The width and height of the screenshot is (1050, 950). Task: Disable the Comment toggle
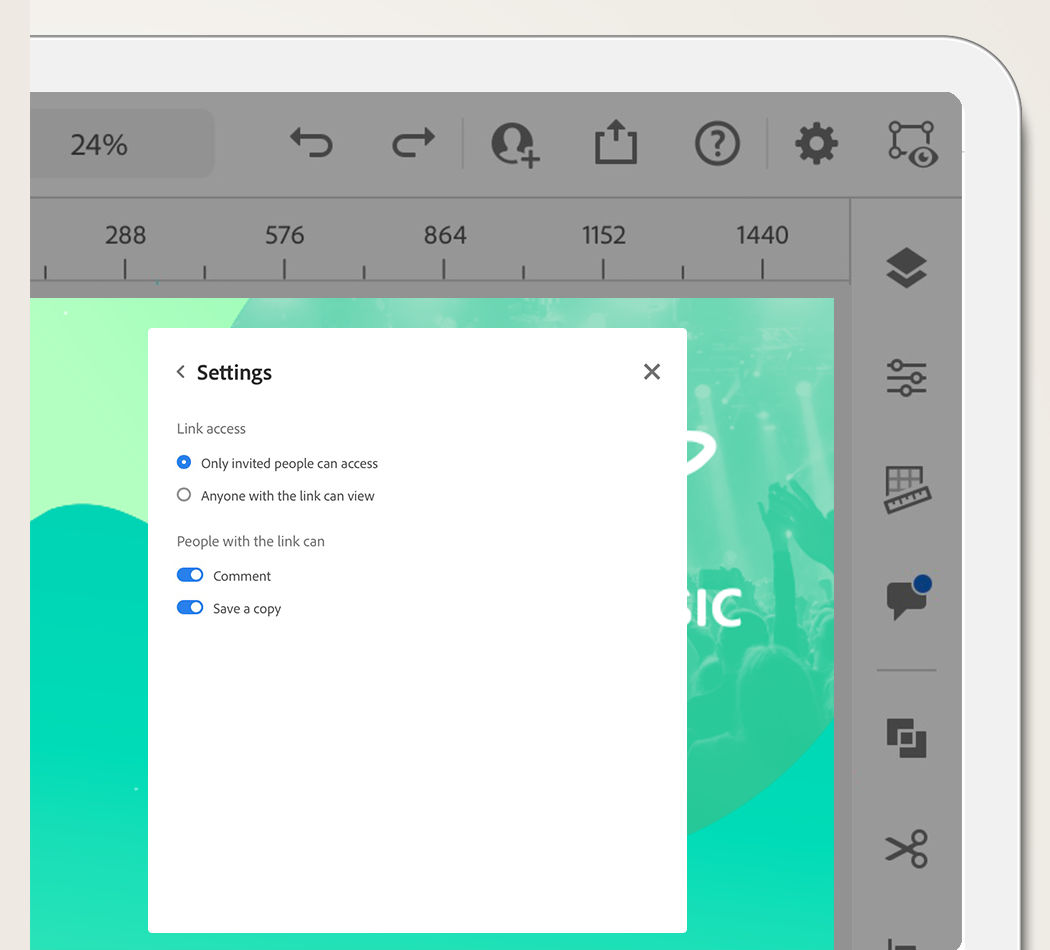point(190,574)
